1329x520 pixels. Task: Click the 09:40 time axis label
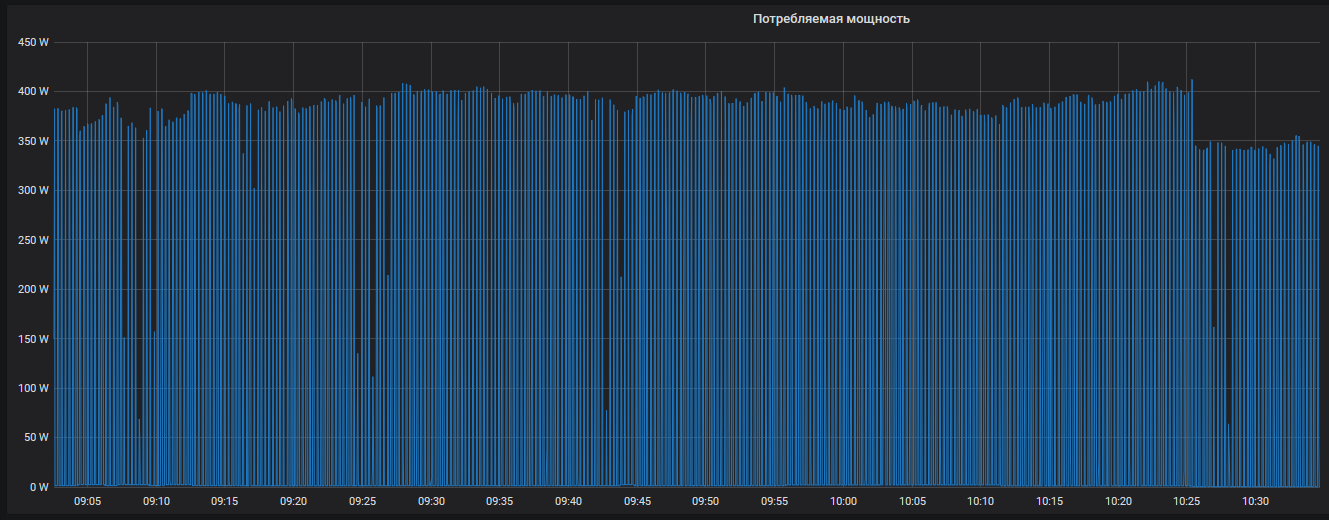[x=568, y=501]
